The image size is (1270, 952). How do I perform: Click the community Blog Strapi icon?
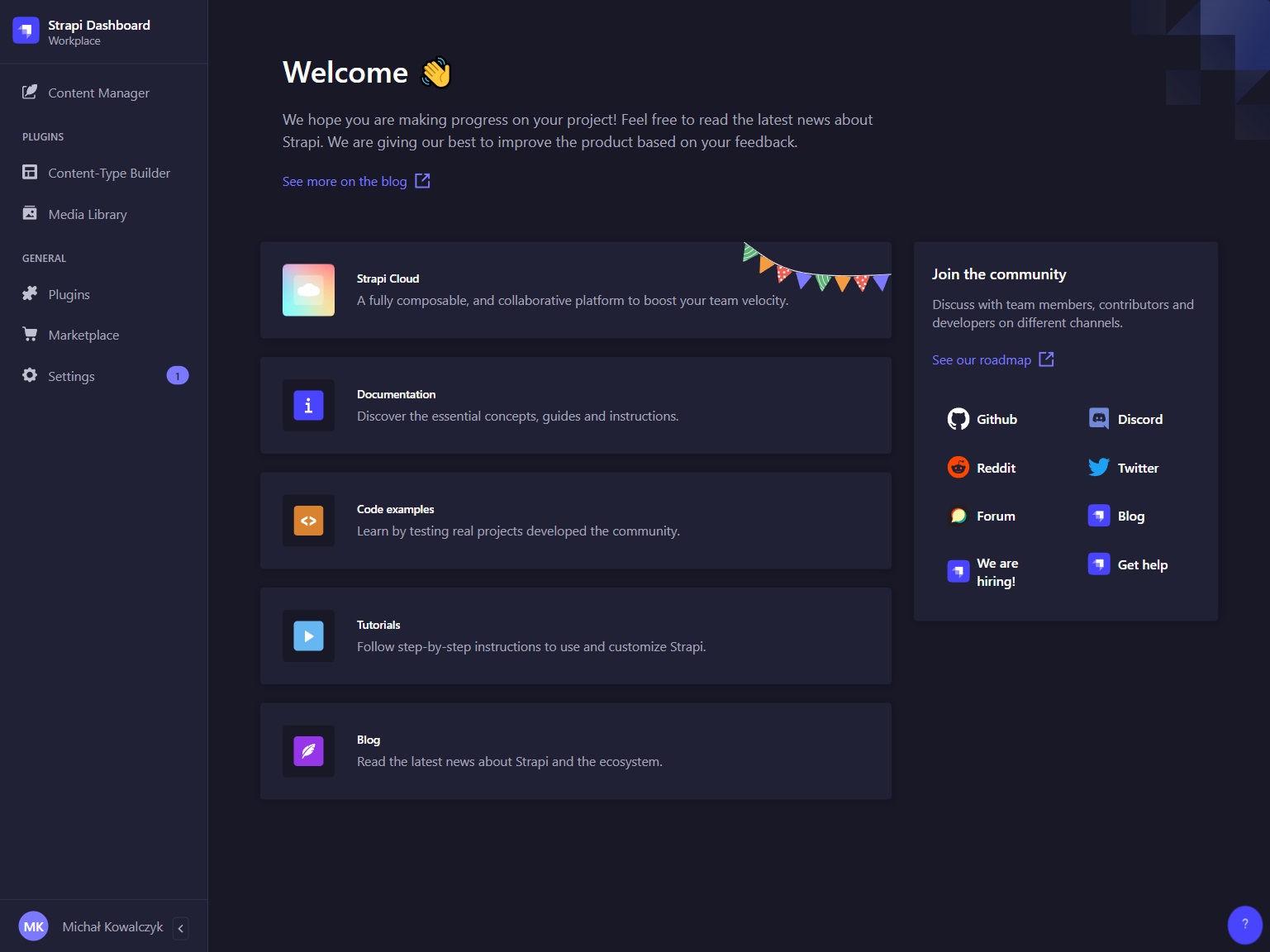[x=1099, y=516]
